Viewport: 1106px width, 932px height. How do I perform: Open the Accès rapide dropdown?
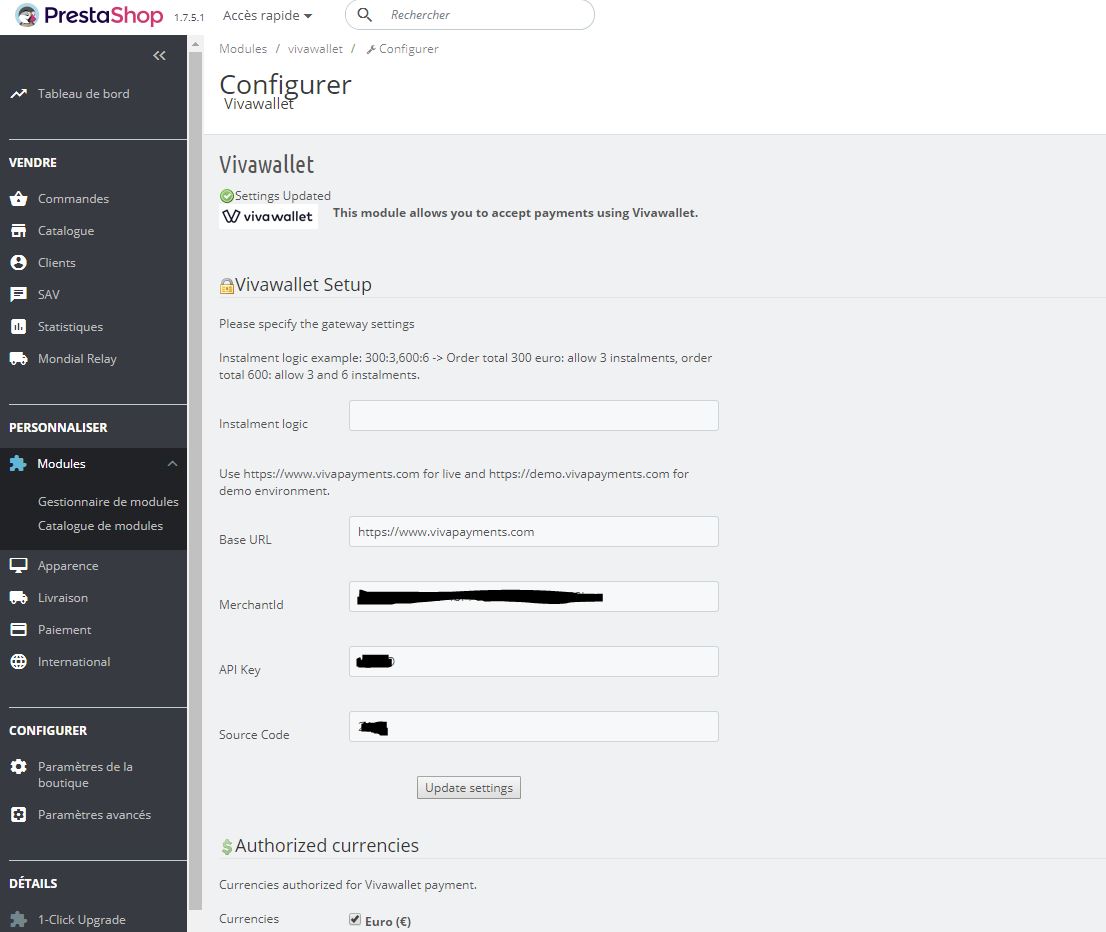(x=267, y=15)
